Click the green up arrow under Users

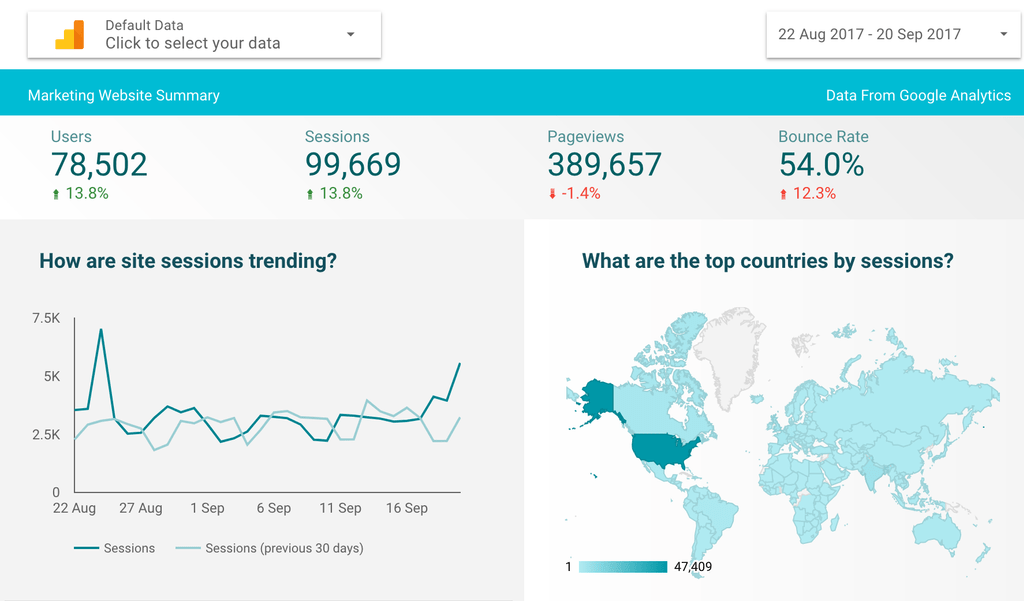click(56, 194)
